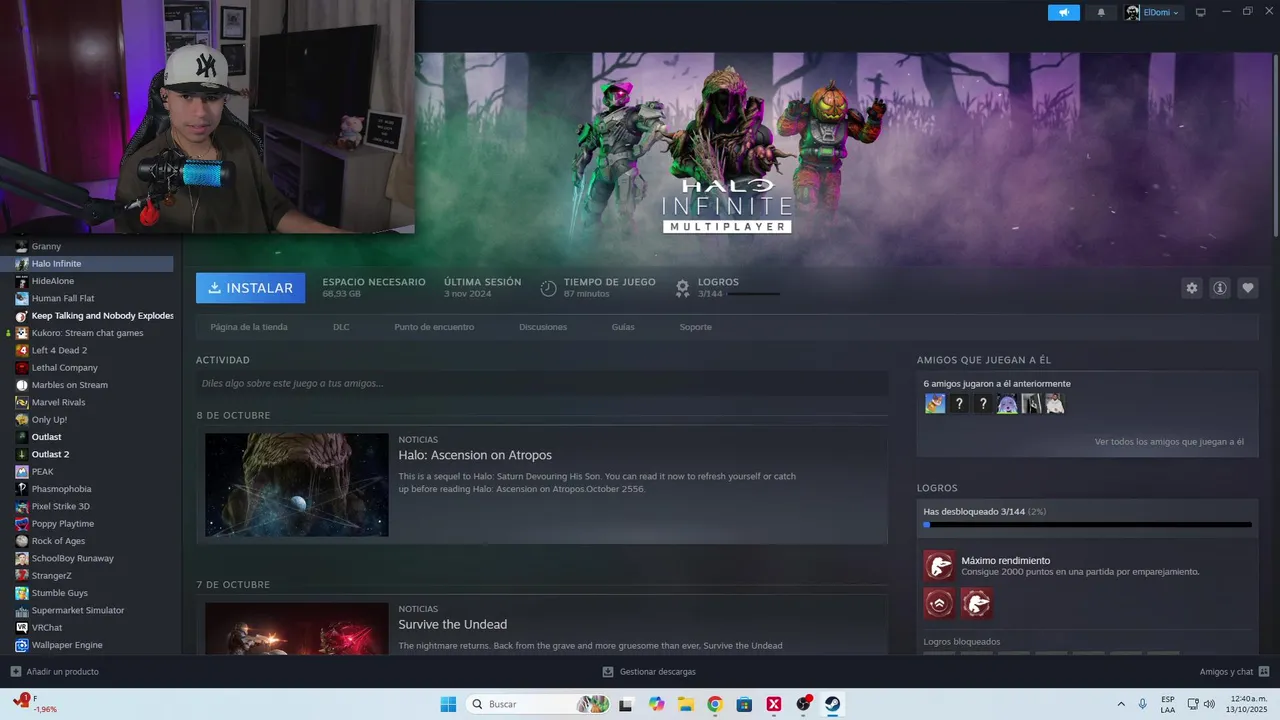1280x720 pixels.
Task: Open the notifications bell in Steam
Action: (x=1101, y=12)
